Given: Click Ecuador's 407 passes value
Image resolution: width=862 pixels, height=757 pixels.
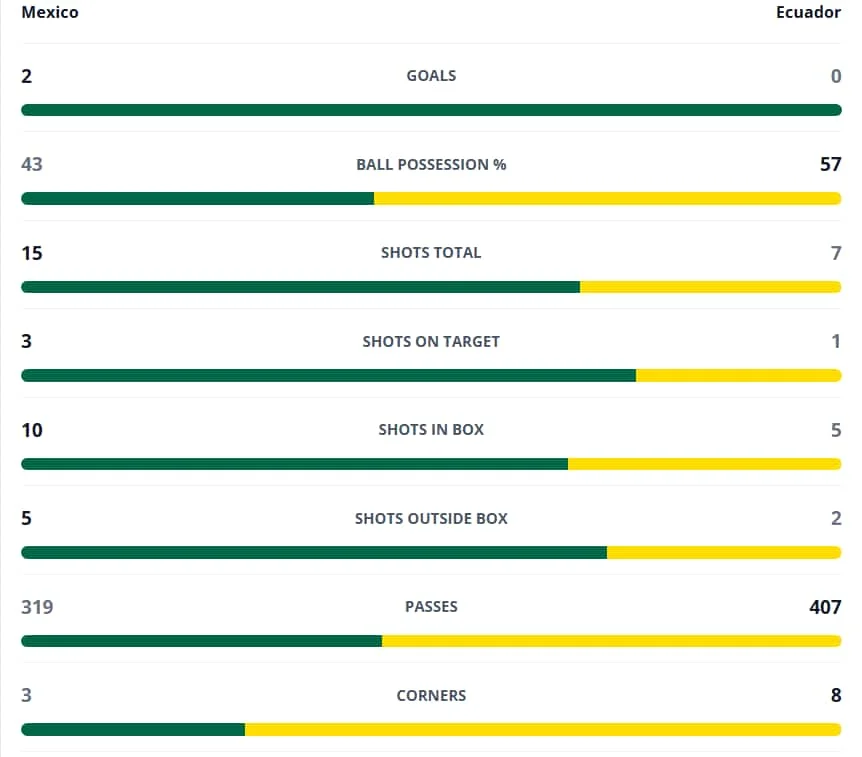Looking at the screenshot, I should point(825,607).
